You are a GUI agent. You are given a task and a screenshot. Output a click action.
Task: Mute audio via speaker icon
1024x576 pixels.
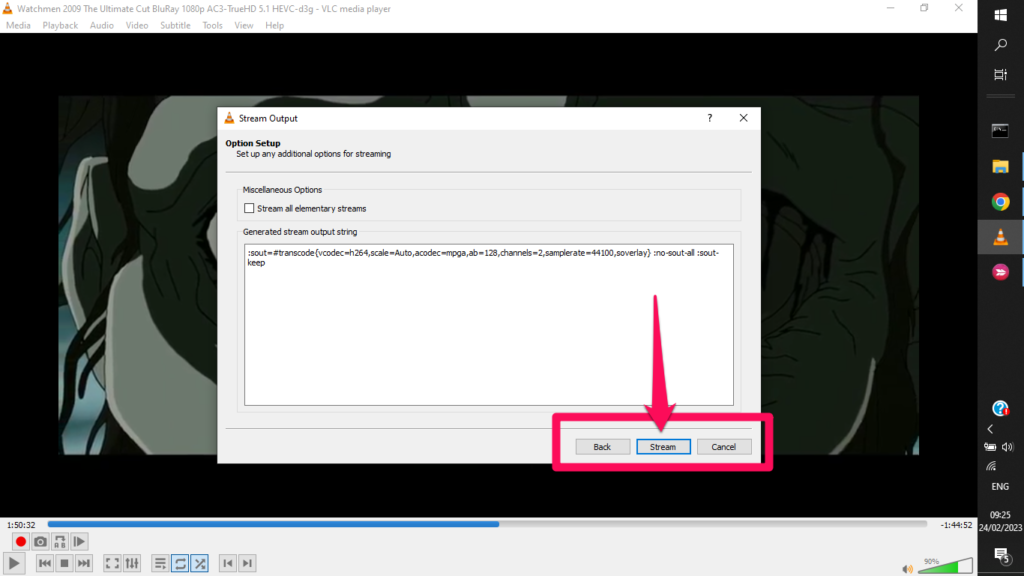(907, 569)
